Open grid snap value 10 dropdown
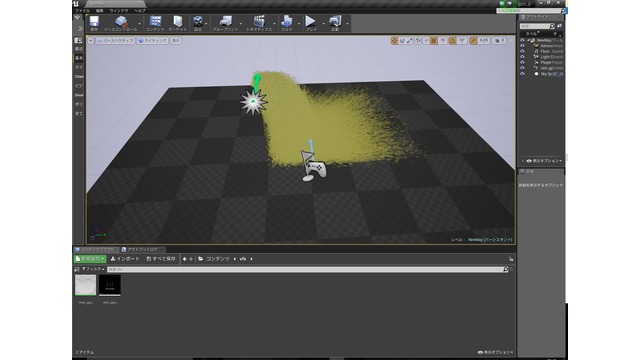The height and width of the screenshot is (360, 640). coord(443,40)
